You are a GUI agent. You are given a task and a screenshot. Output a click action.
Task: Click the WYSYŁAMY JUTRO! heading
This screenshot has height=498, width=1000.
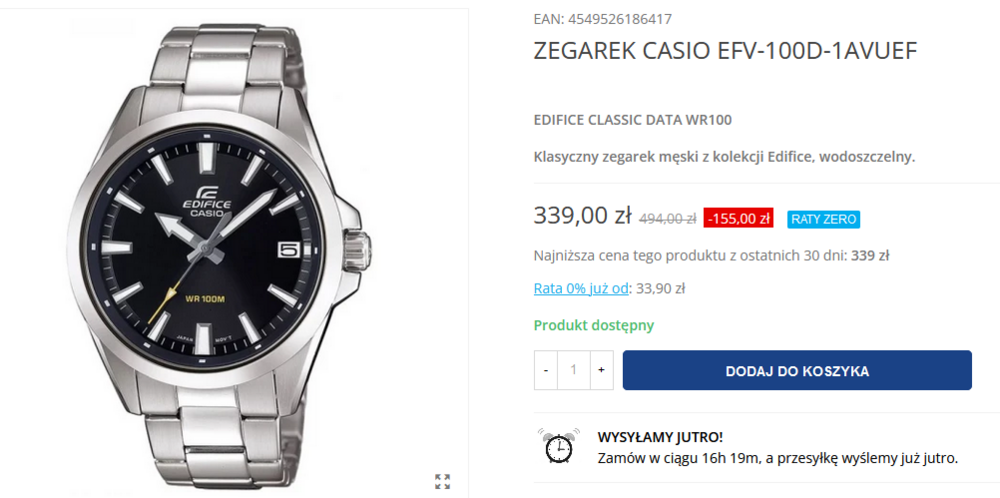[x=659, y=437]
